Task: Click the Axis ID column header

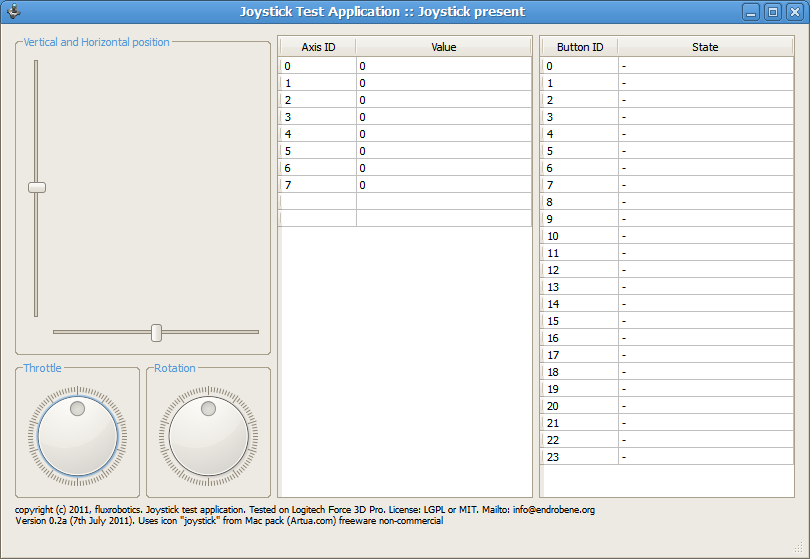Action: (318, 47)
